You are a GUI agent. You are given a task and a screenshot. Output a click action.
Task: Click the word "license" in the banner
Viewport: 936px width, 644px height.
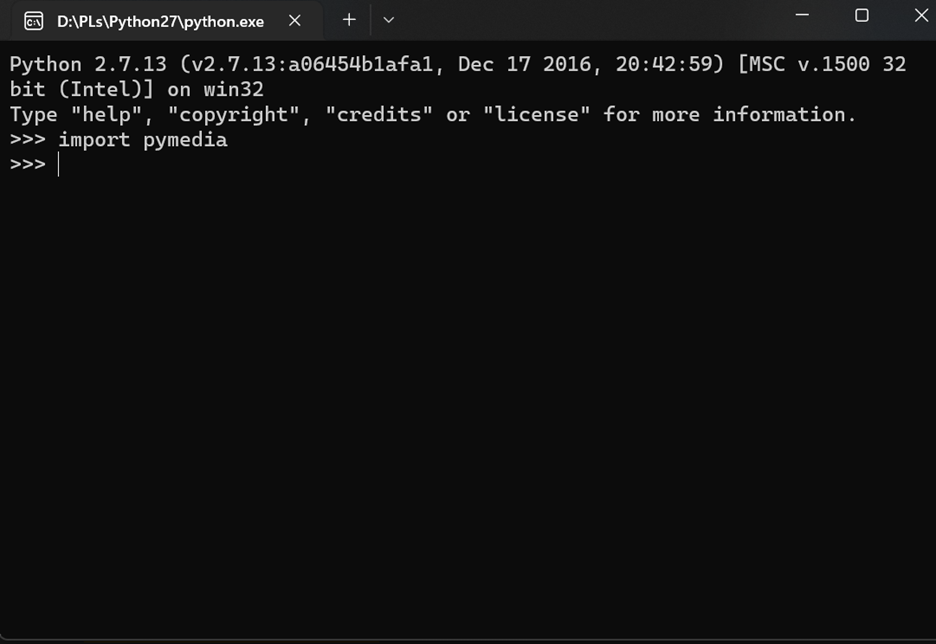[x=535, y=115]
